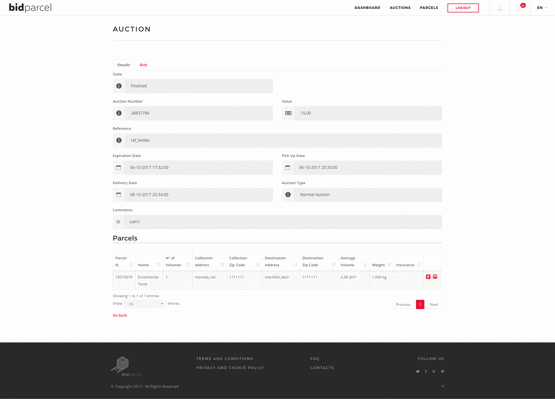This screenshot has width=555, height=399.
Task: Go to Dashboard in the top menu
Action: tap(367, 8)
